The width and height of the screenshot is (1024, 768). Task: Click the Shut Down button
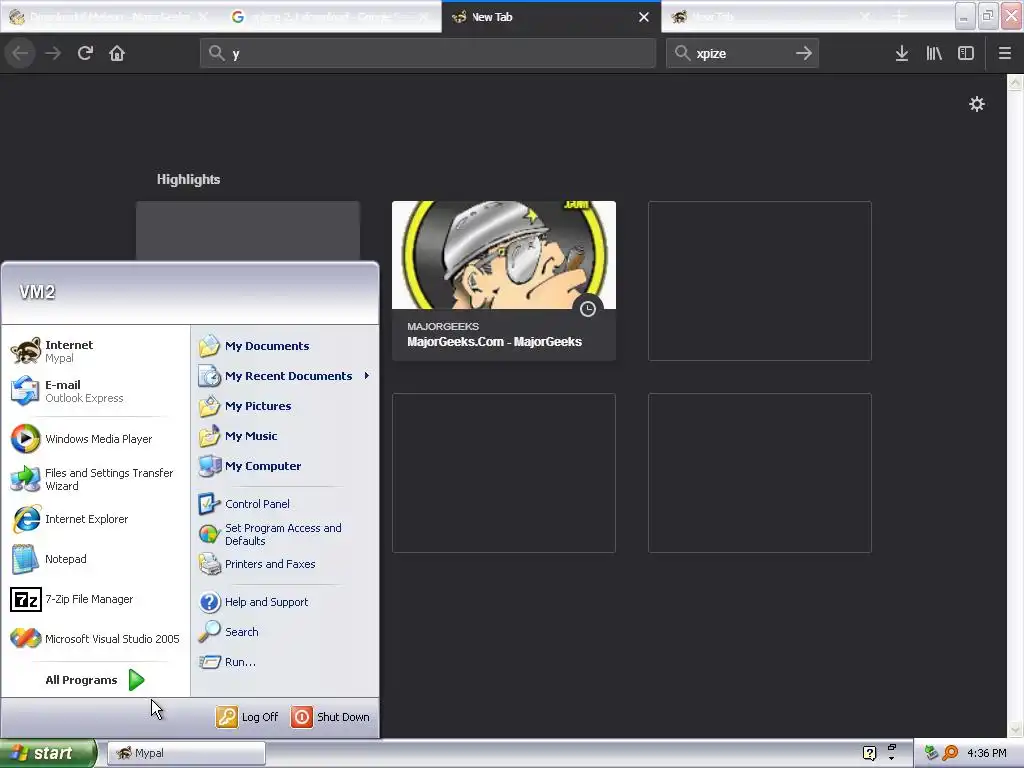click(x=330, y=716)
